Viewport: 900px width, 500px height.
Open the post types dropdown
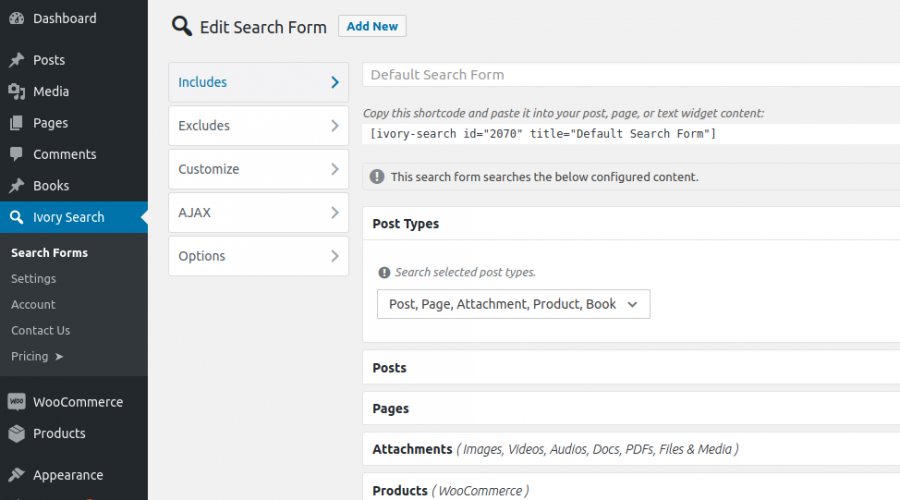point(513,304)
